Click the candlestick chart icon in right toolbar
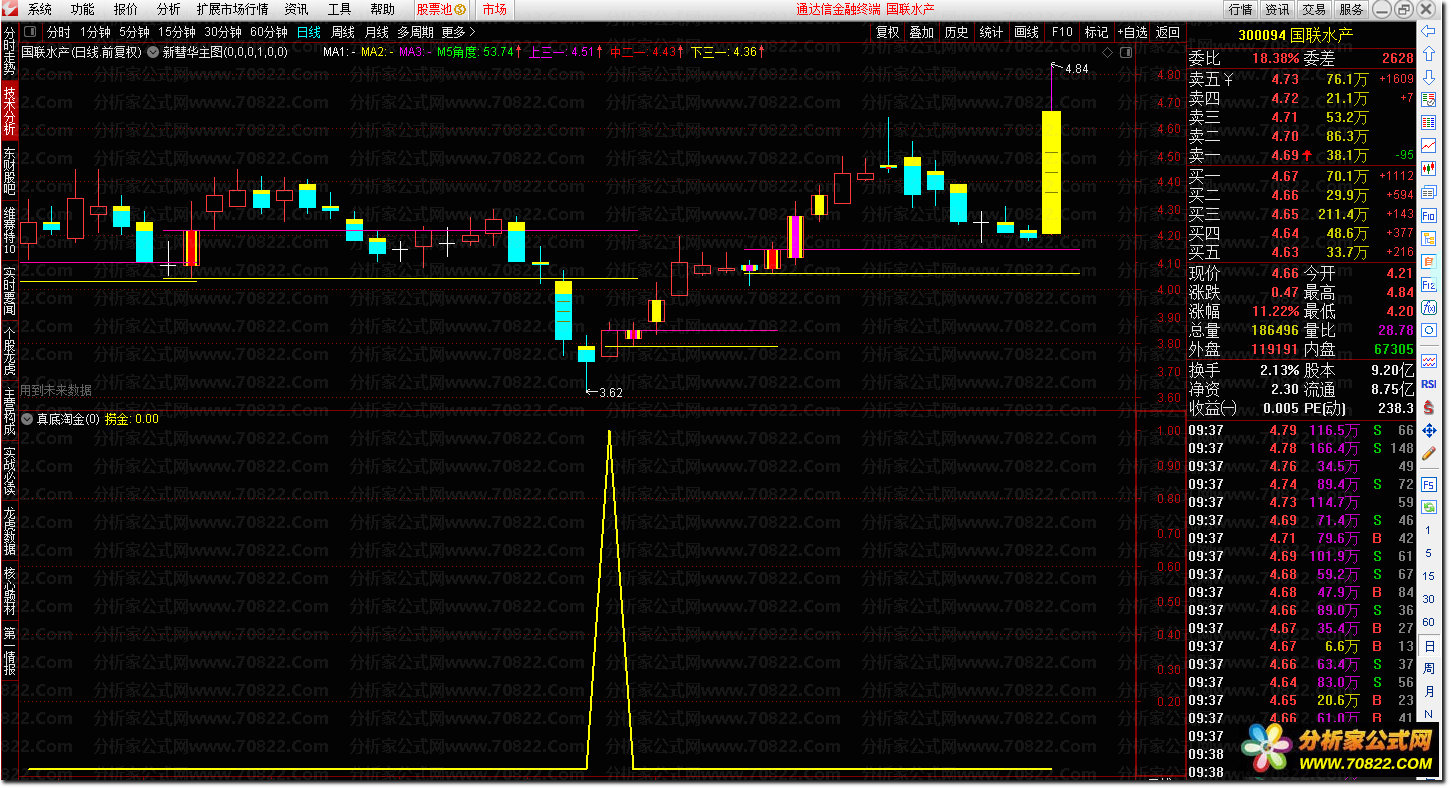Screen dimensions: 1451x788 (1429, 168)
